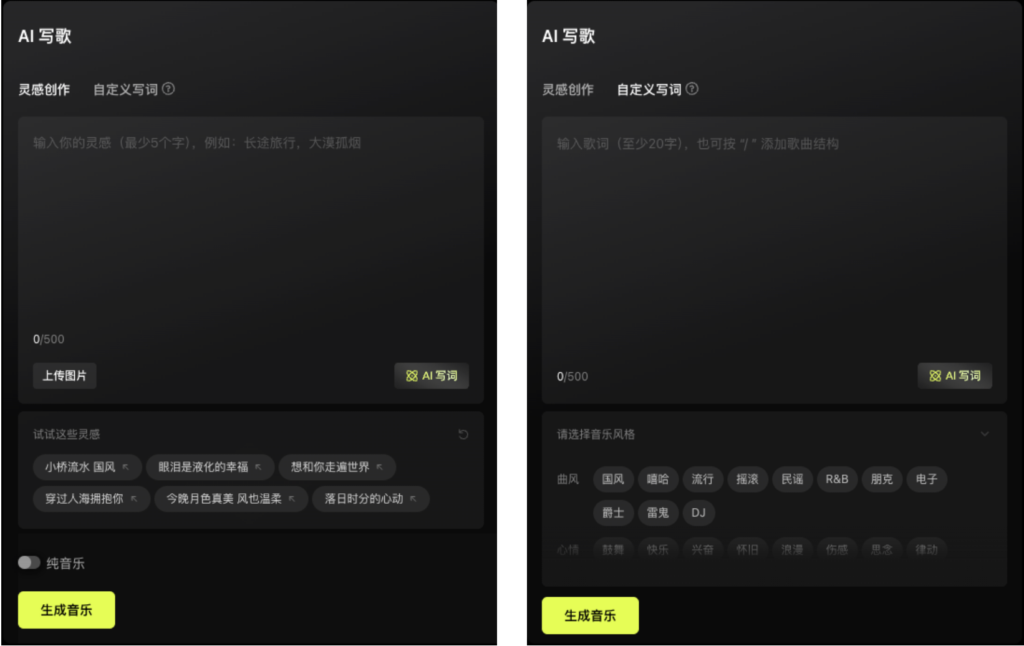This screenshot has width=1024, height=646.
Task: Switch to 灵感创作 tab in right panel
Action: pyautogui.click(x=568, y=89)
